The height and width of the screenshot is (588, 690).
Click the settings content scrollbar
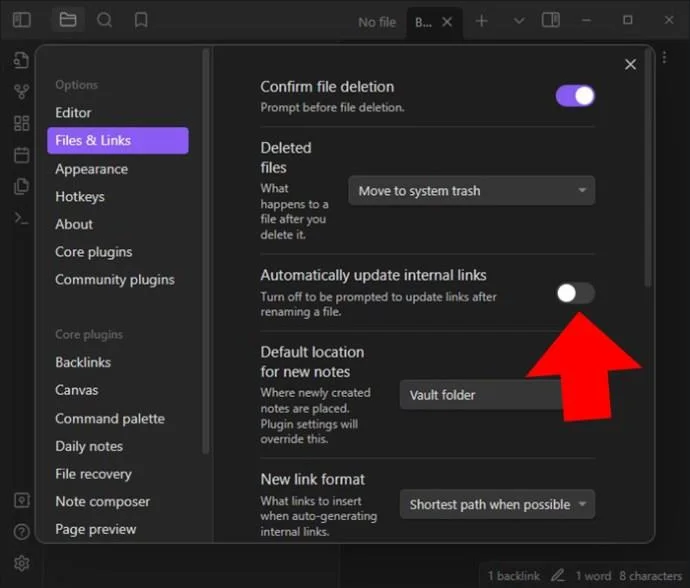[647, 169]
